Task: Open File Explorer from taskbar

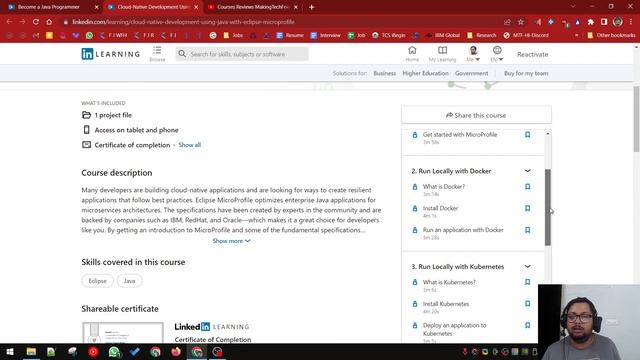Action: tap(31, 352)
